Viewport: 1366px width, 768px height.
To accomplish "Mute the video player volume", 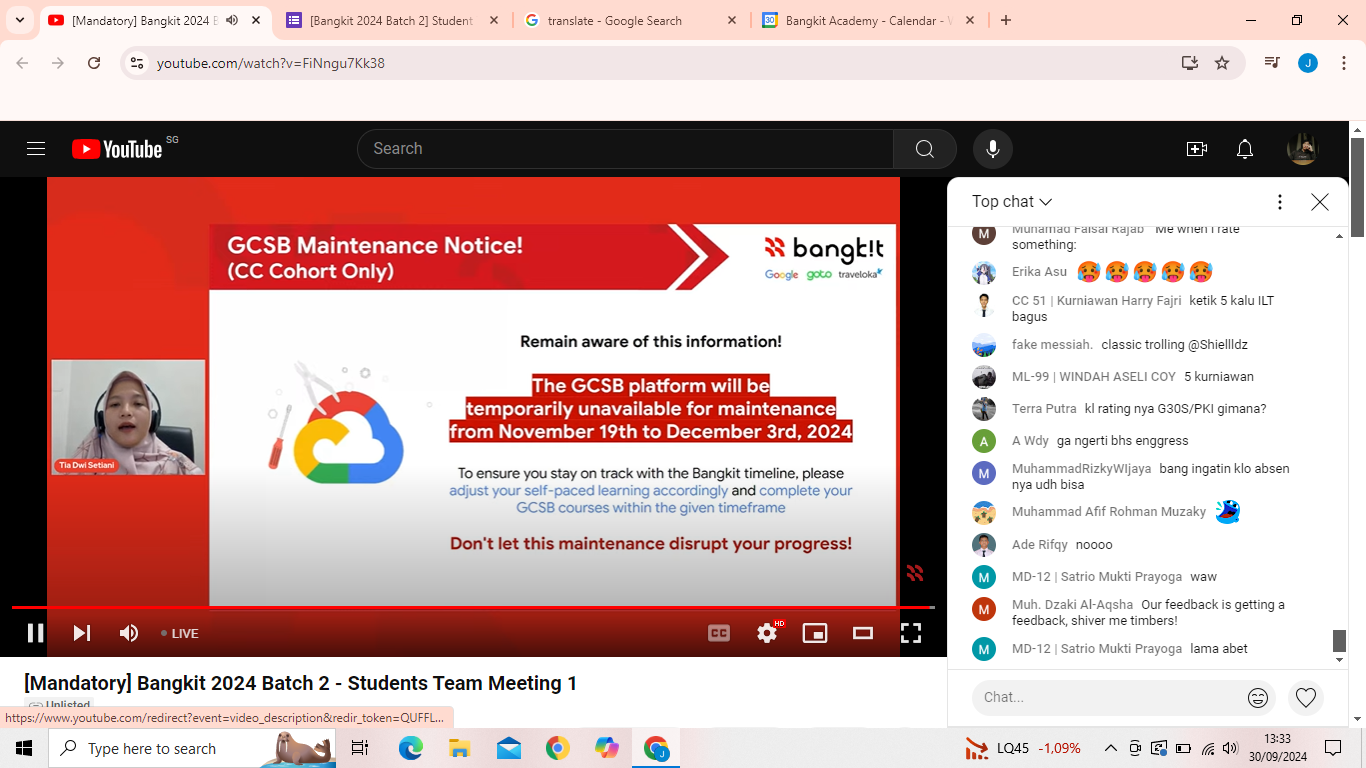I will click(x=129, y=633).
